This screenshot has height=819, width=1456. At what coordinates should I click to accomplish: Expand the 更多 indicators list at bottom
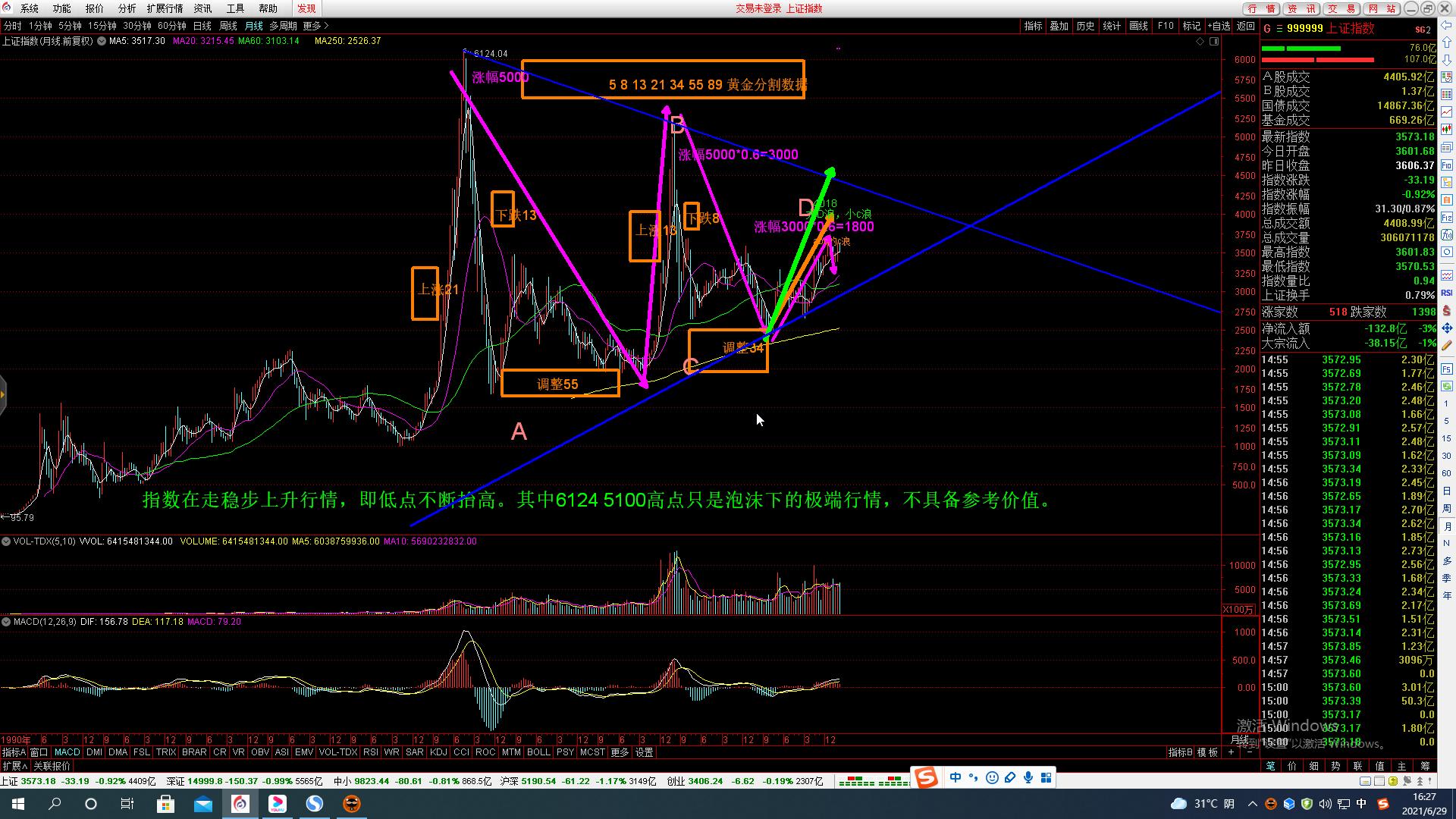point(620,752)
